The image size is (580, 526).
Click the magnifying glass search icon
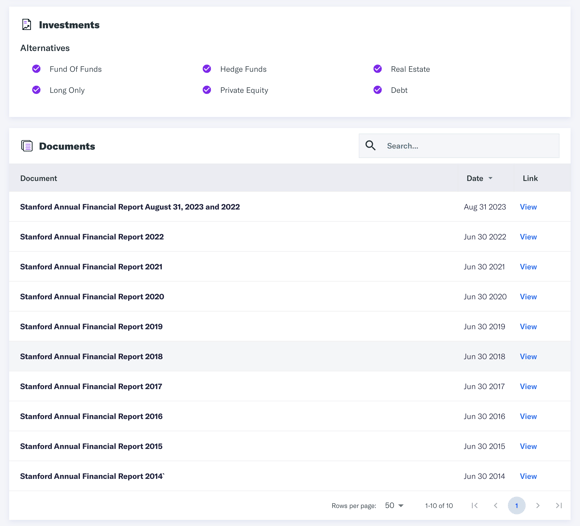click(370, 145)
